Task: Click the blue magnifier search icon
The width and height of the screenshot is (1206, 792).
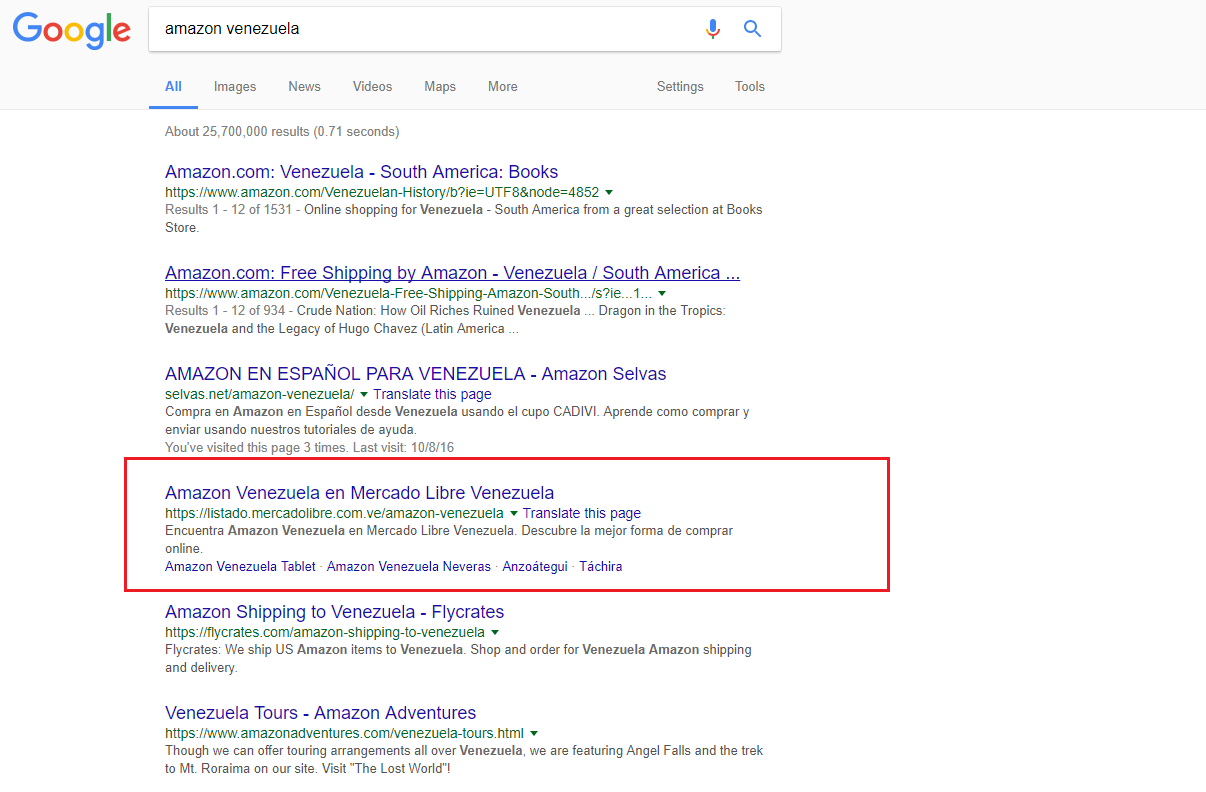Action: tap(753, 29)
